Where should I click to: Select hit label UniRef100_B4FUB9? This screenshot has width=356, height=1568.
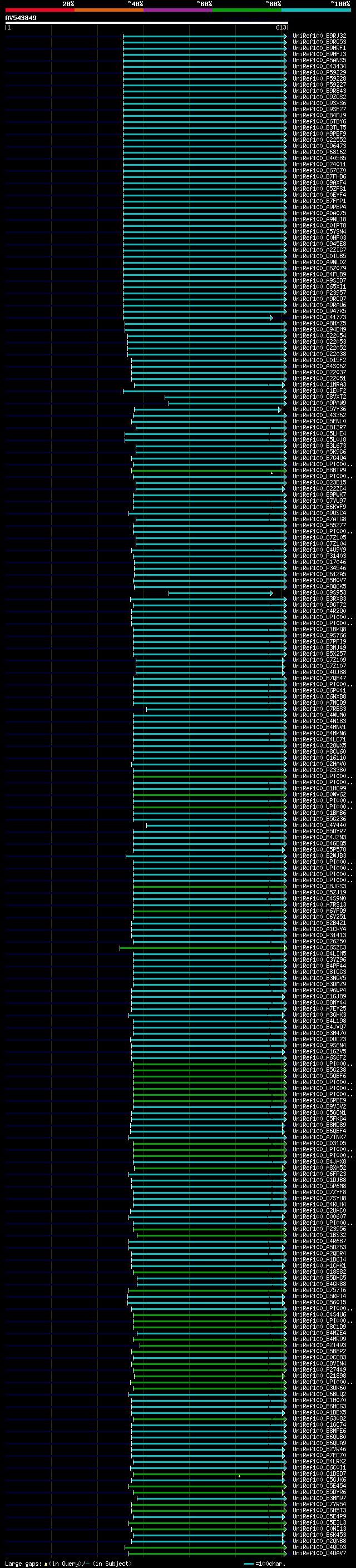click(x=319, y=275)
